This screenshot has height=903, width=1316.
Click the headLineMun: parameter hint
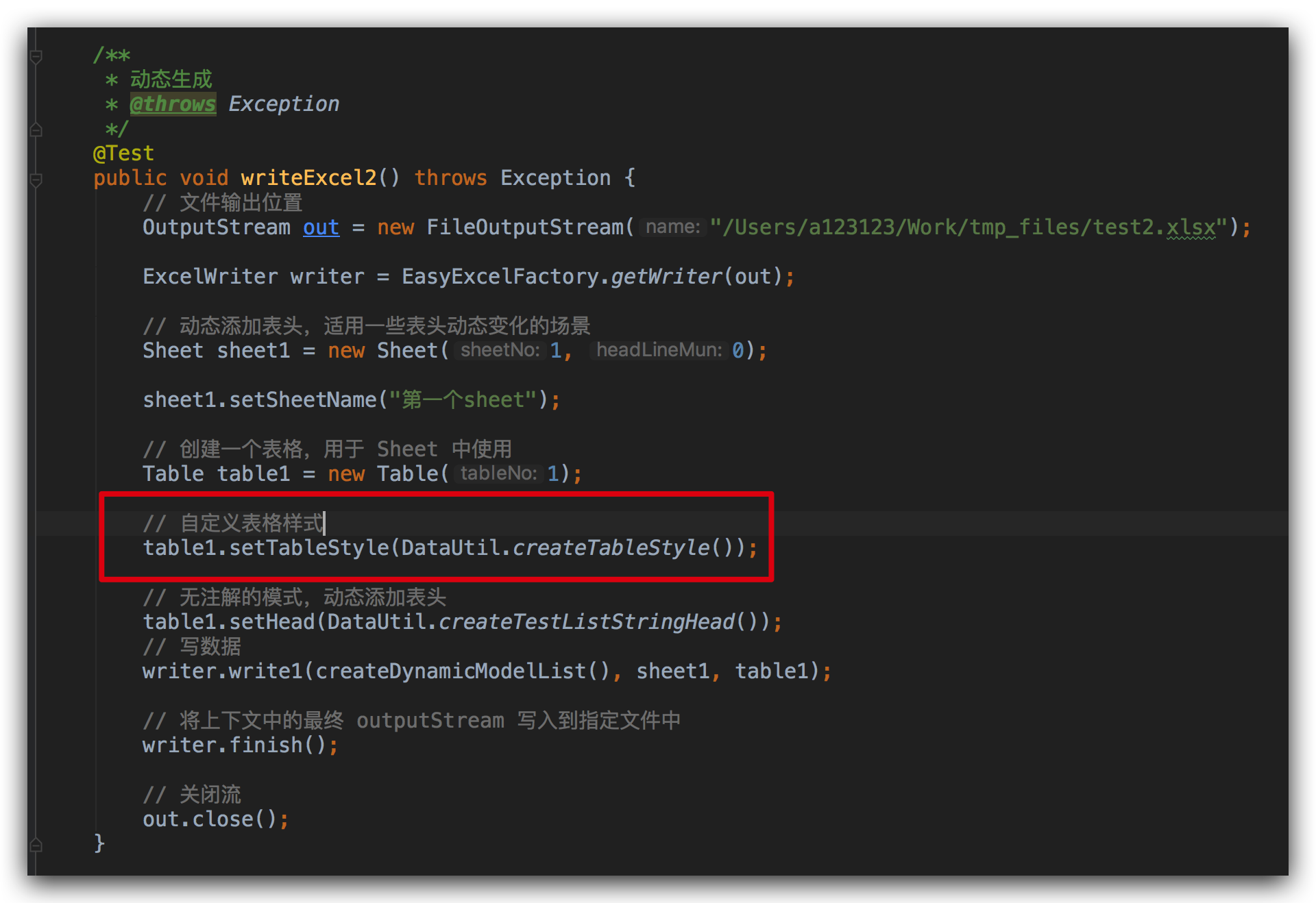659,351
